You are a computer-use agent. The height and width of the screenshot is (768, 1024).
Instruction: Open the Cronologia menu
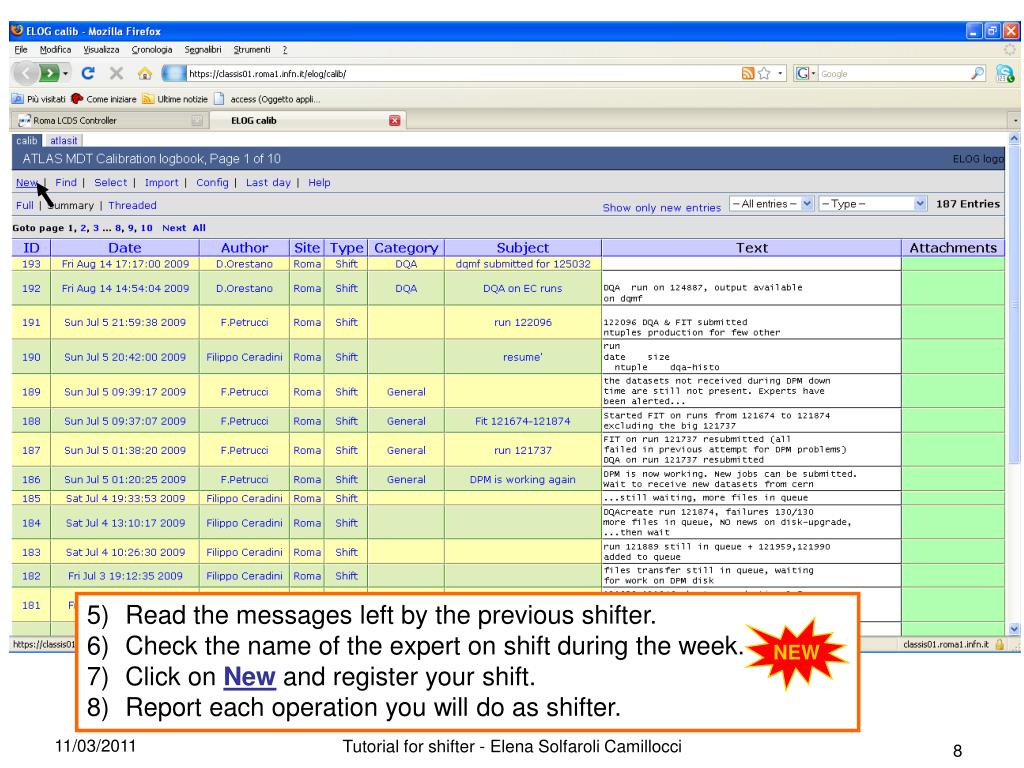coord(152,50)
